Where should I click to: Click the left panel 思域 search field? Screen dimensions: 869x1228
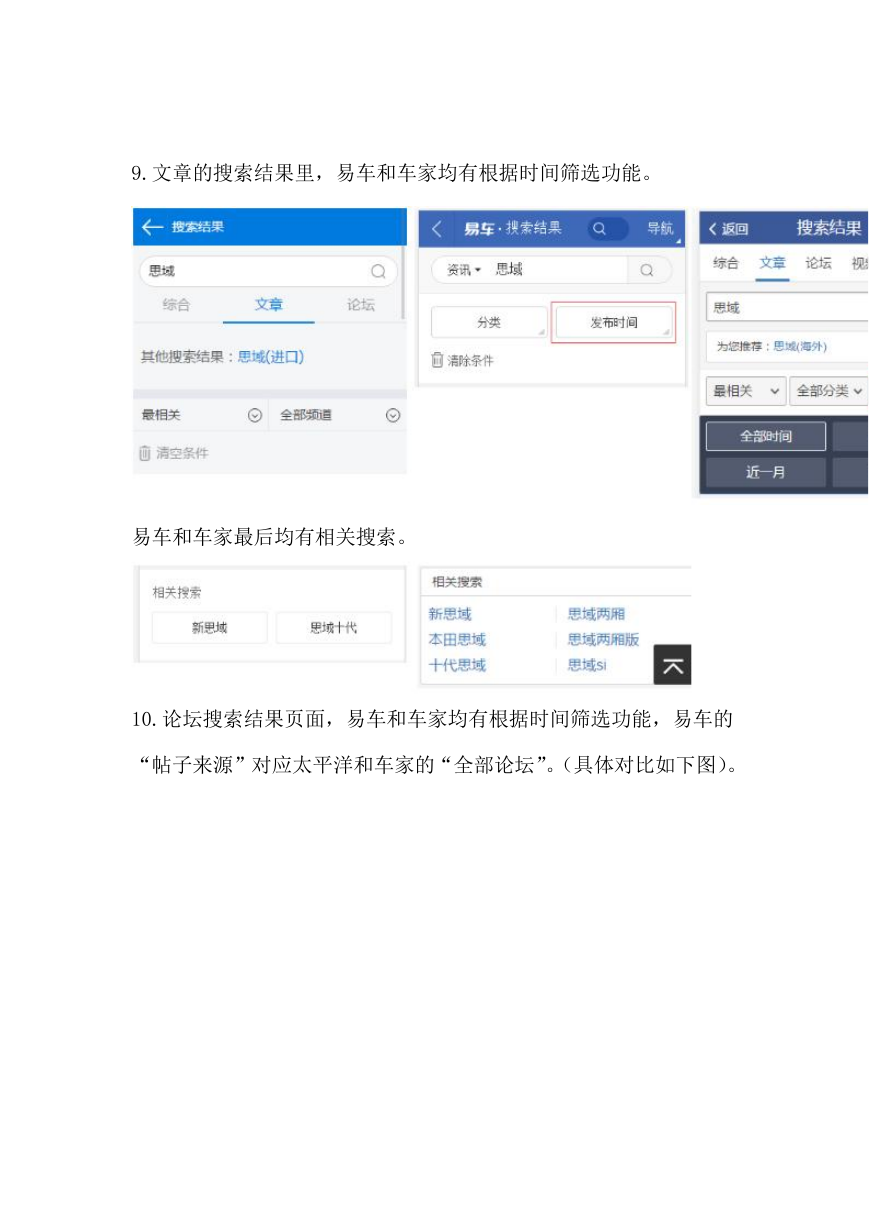(267, 271)
